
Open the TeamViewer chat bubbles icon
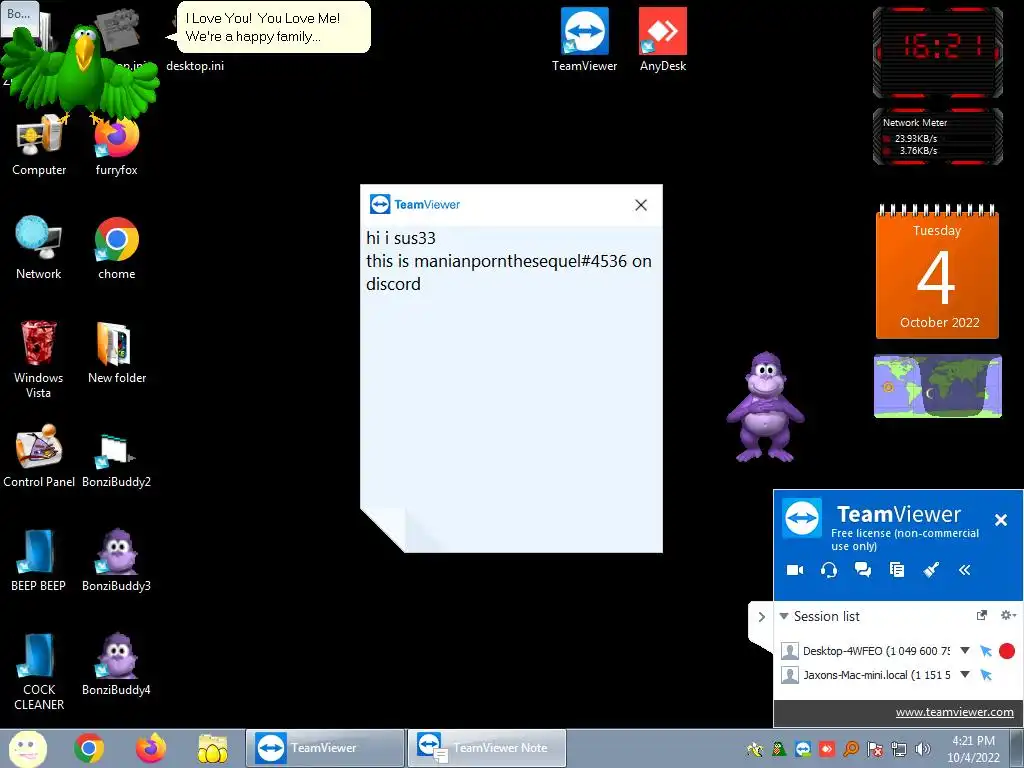[x=863, y=570]
